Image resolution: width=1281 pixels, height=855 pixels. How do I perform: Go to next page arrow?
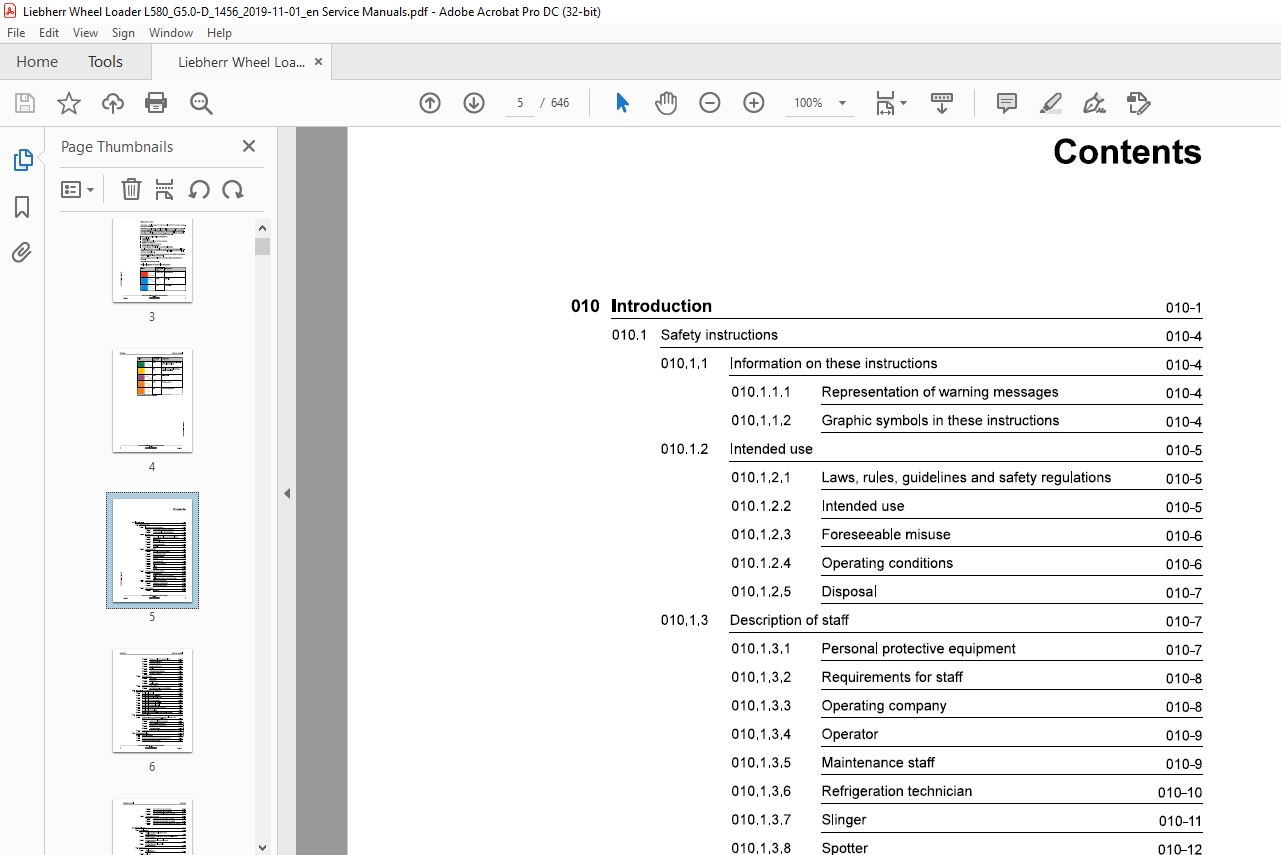coord(474,103)
